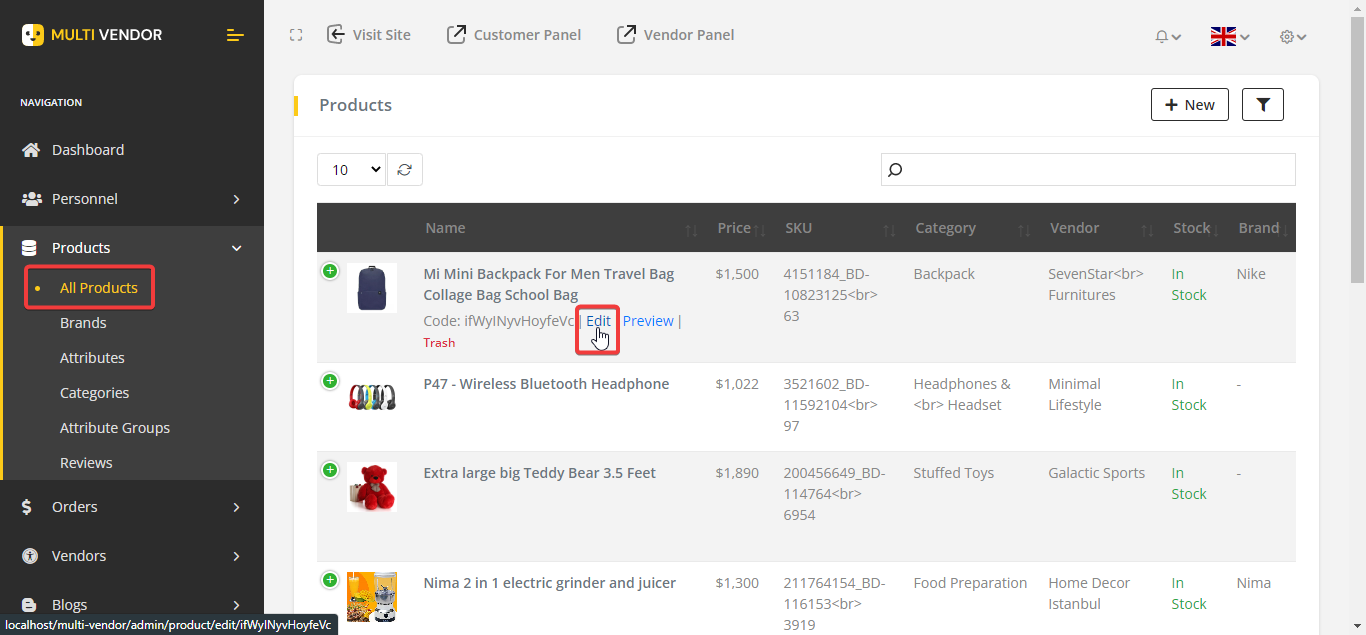Open the page size dropdown showing 10

tap(351, 169)
